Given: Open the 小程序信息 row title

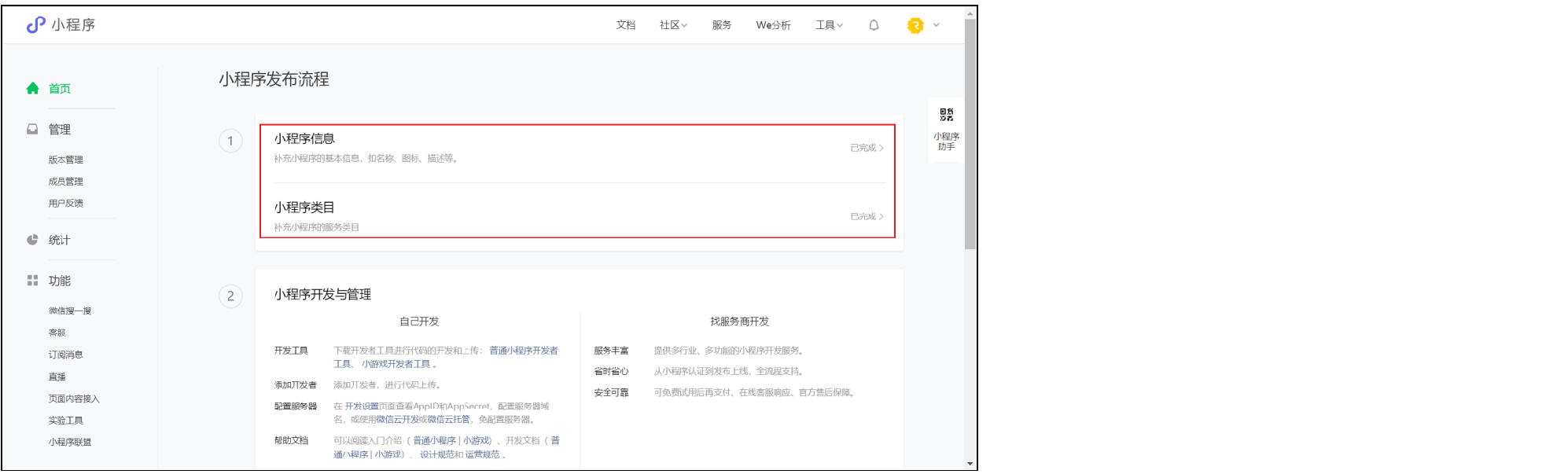Looking at the screenshot, I should pos(304,139).
